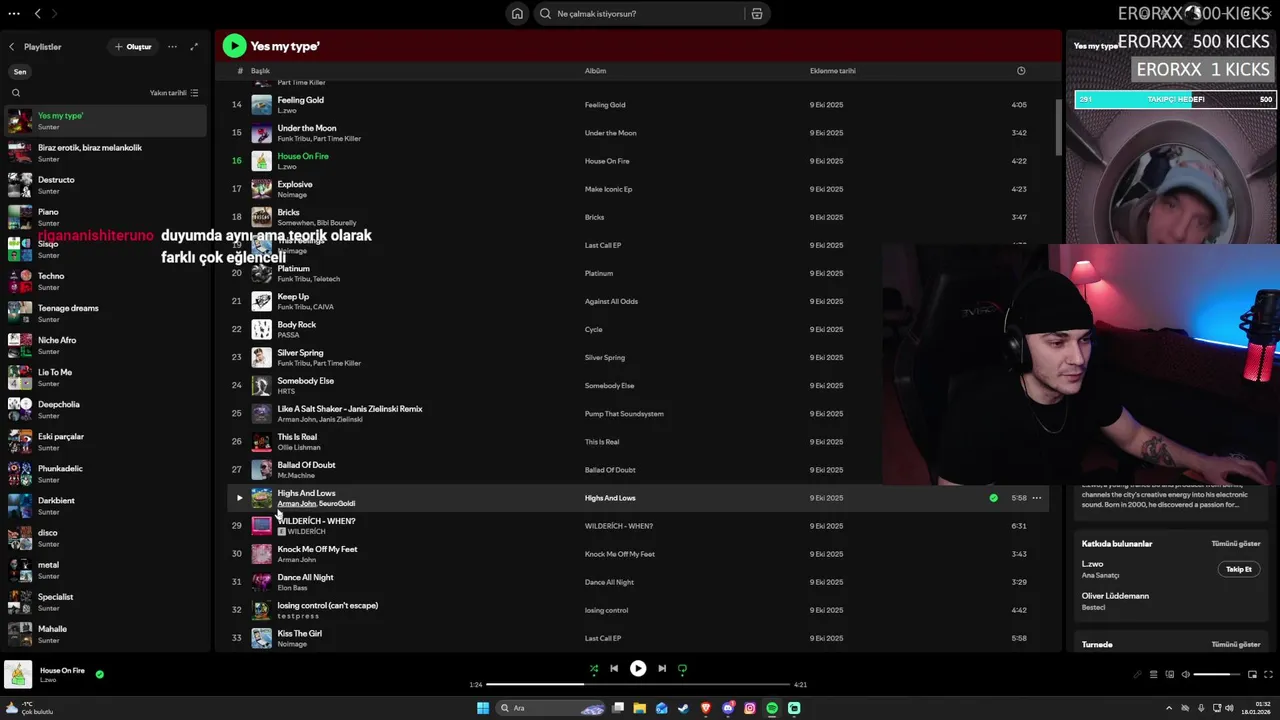Toggle the Sen filter chip
This screenshot has height=720, width=1280.
[20, 72]
